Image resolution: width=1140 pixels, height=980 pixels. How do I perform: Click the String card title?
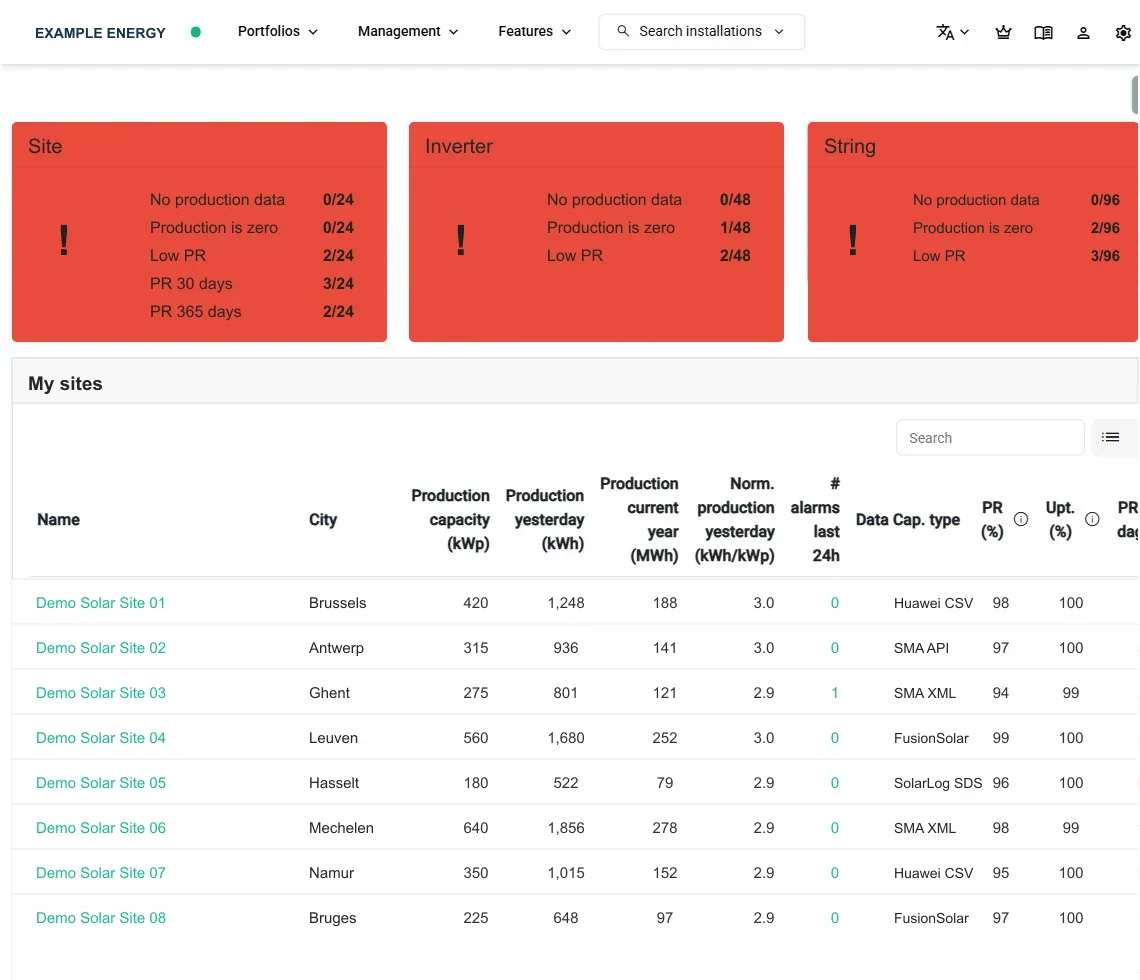tap(849, 146)
